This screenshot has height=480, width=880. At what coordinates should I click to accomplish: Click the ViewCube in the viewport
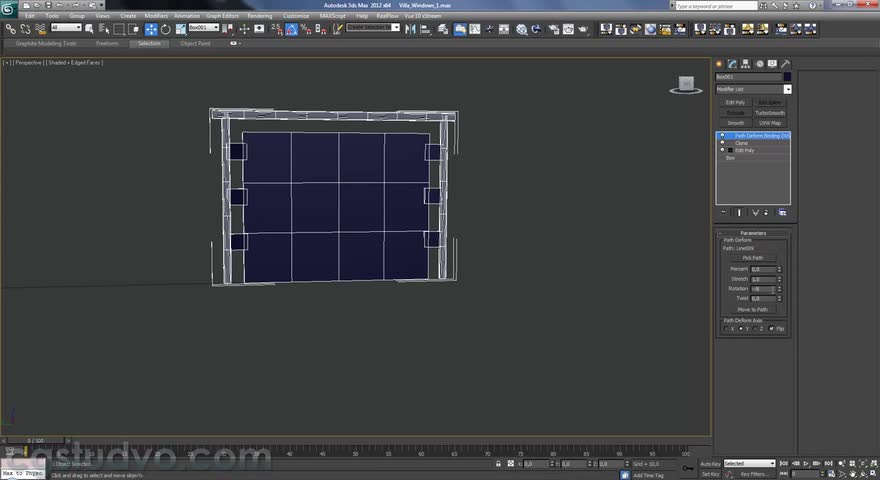pyautogui.click(x=686, y=85)
